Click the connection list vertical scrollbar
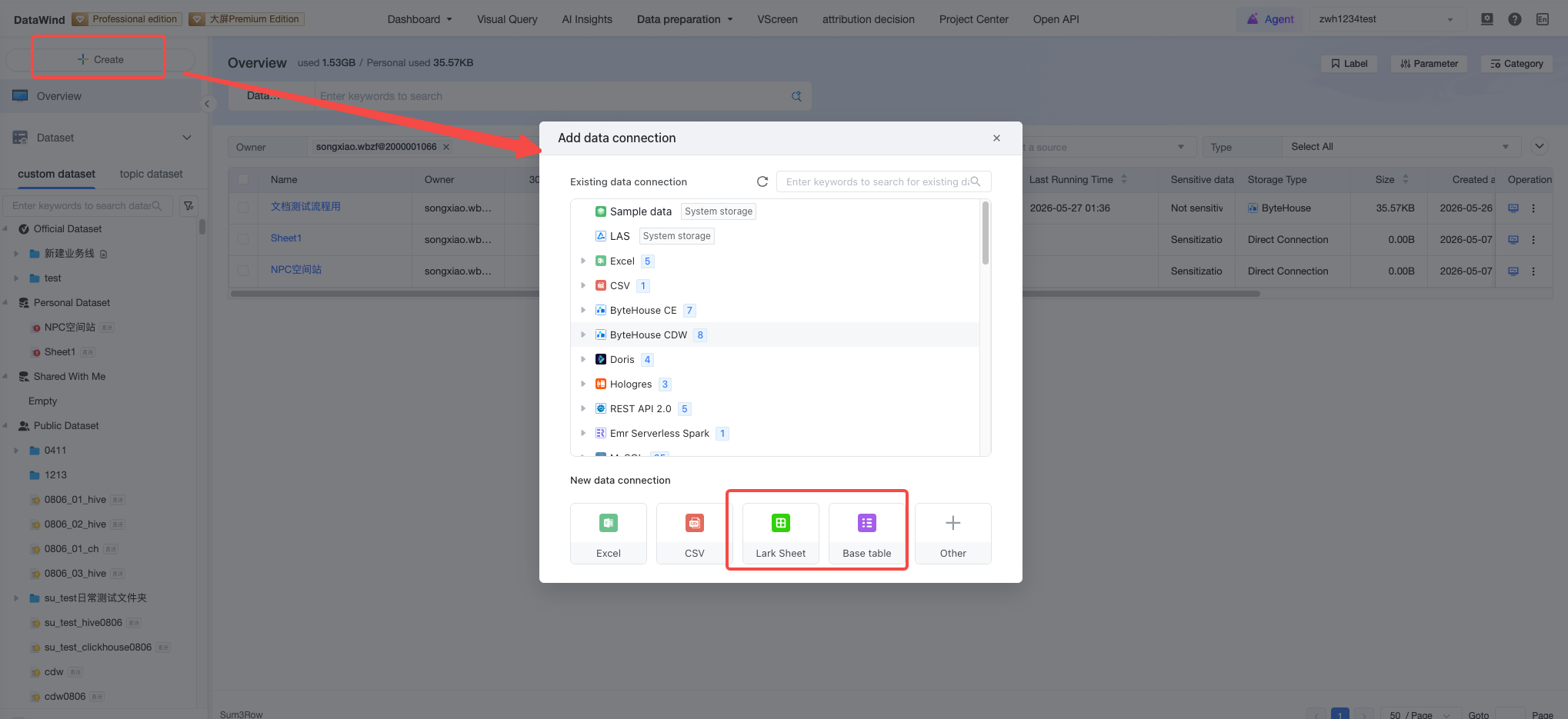Screen dimensions: 1568x719 985,233
